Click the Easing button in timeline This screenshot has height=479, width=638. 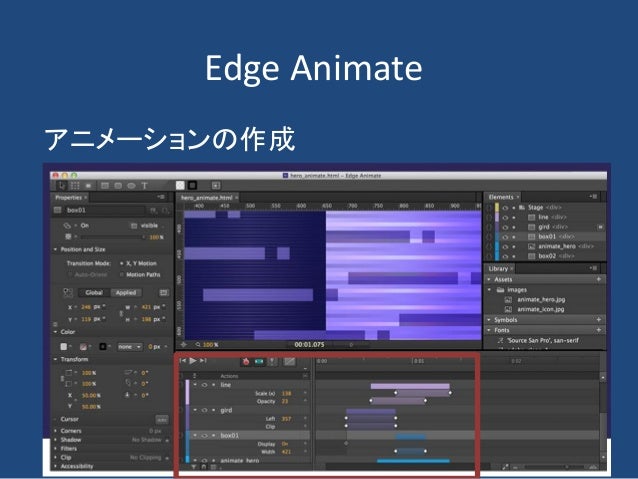coord(289,361)
